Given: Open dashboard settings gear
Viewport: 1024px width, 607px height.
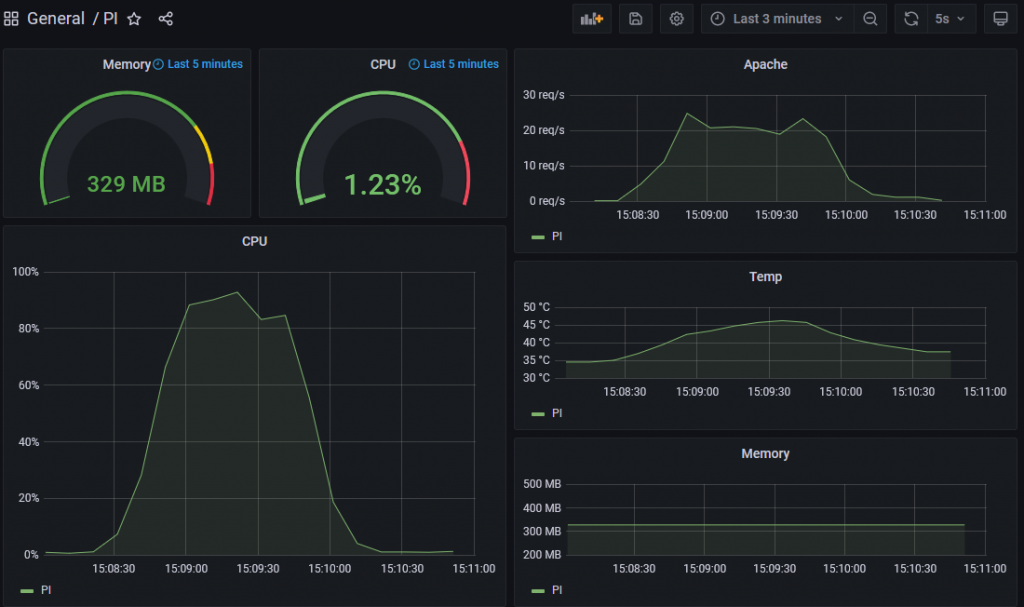Looking at the screenshot, I should [677, 19].
